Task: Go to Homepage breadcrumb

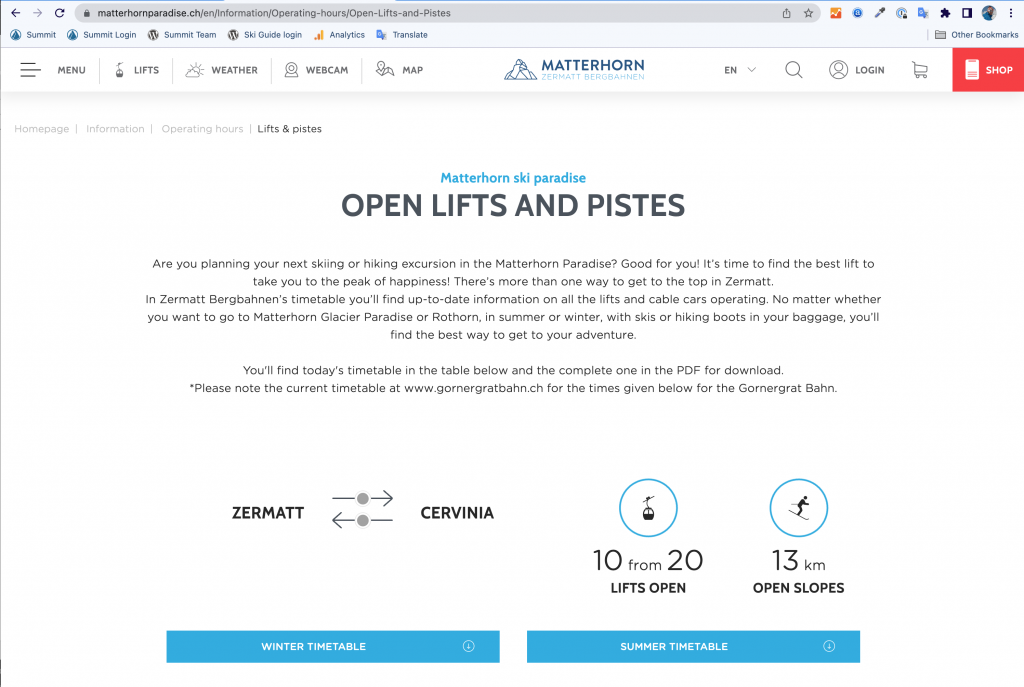Action: coord(42,129)
